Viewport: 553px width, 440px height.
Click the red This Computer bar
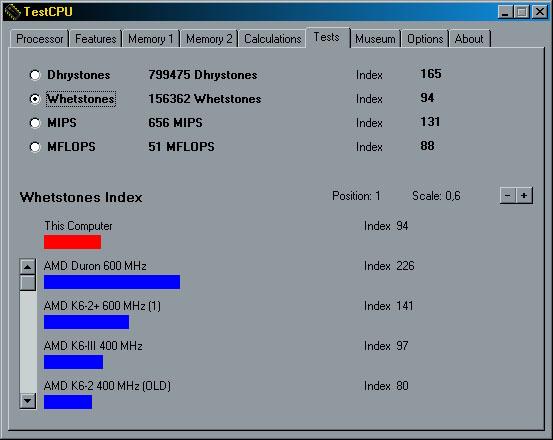pos(73,242)
